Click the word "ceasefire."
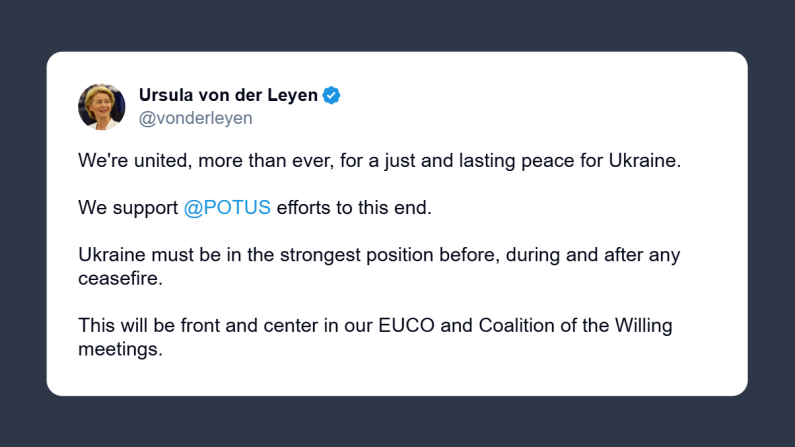The height and width of the screenshot is (447, 795). click(120, 277)
